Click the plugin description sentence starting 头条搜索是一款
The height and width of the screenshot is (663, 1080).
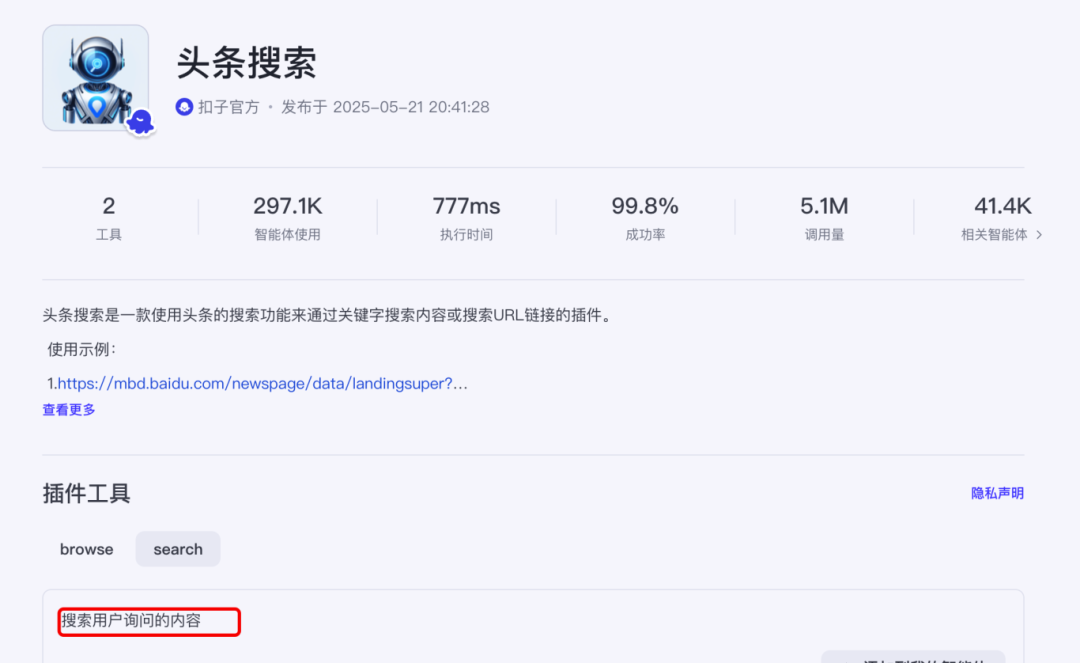pyautogui.click(x=326, y=315)
